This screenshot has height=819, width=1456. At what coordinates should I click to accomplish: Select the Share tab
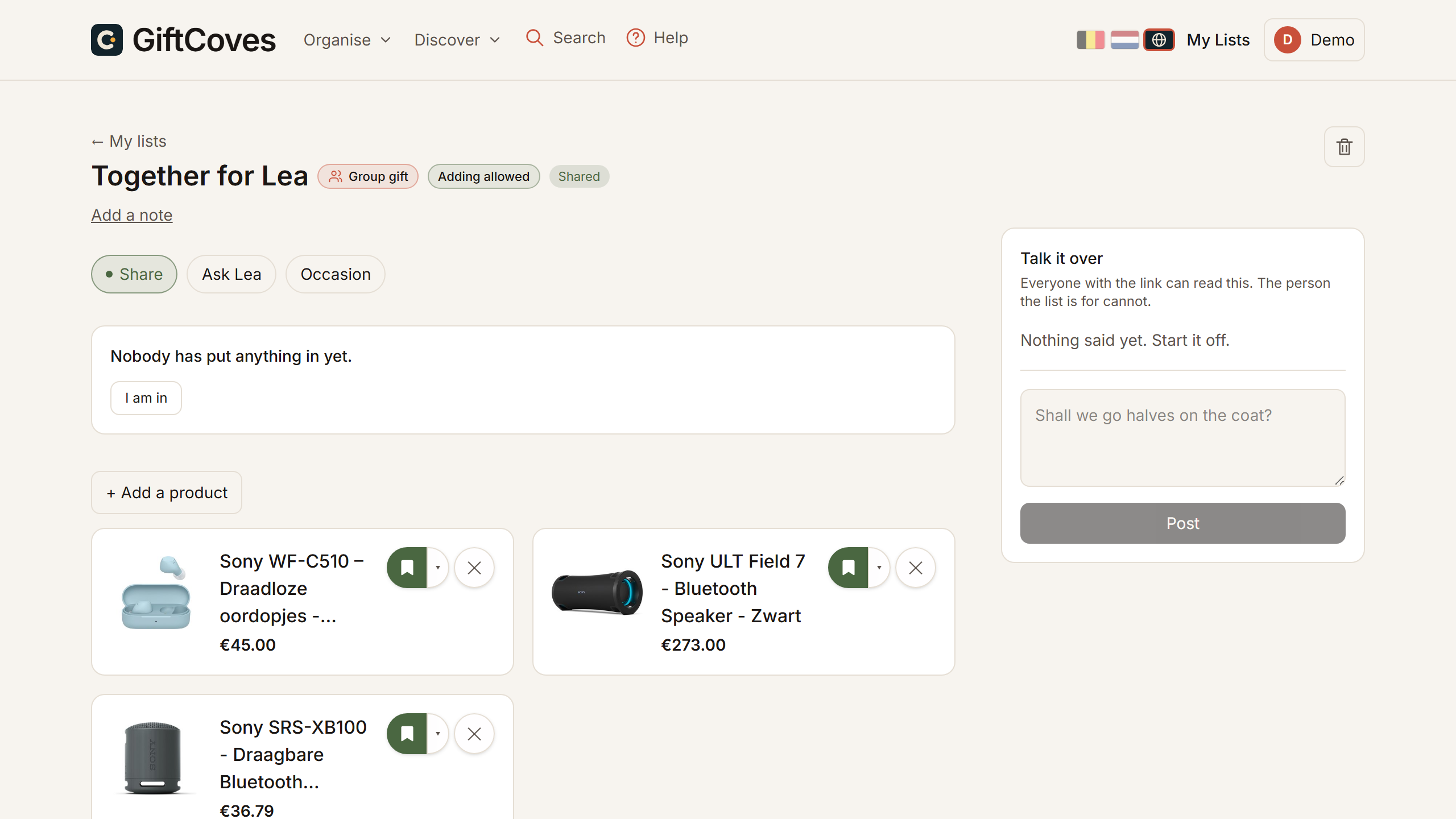[134, 274]
